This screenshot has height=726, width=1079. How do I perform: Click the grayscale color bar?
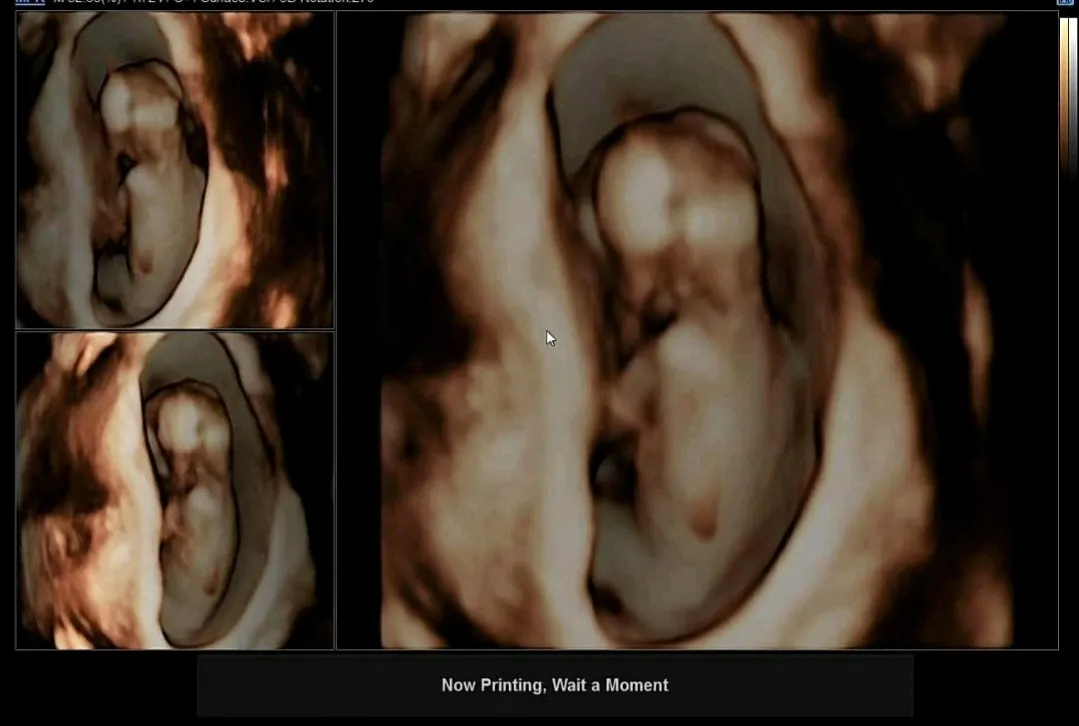tap(1073, 96)
